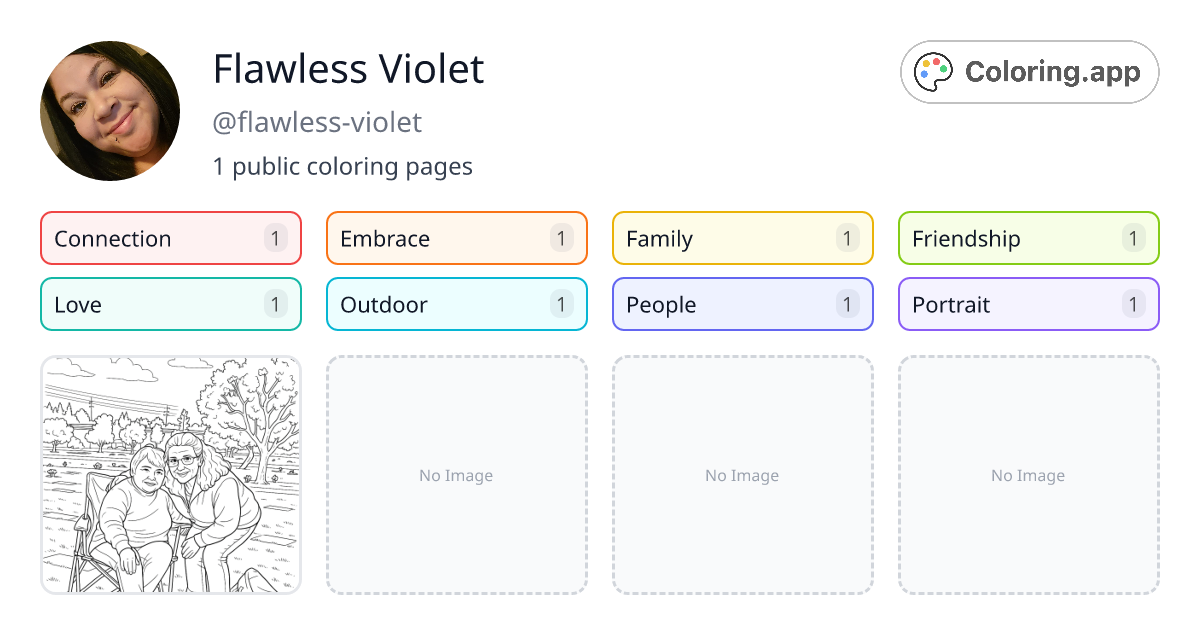The width and height of the screenshot is (1200, 630).
Task: Open the Coloring.app logo button
Action: point(1029,72)
